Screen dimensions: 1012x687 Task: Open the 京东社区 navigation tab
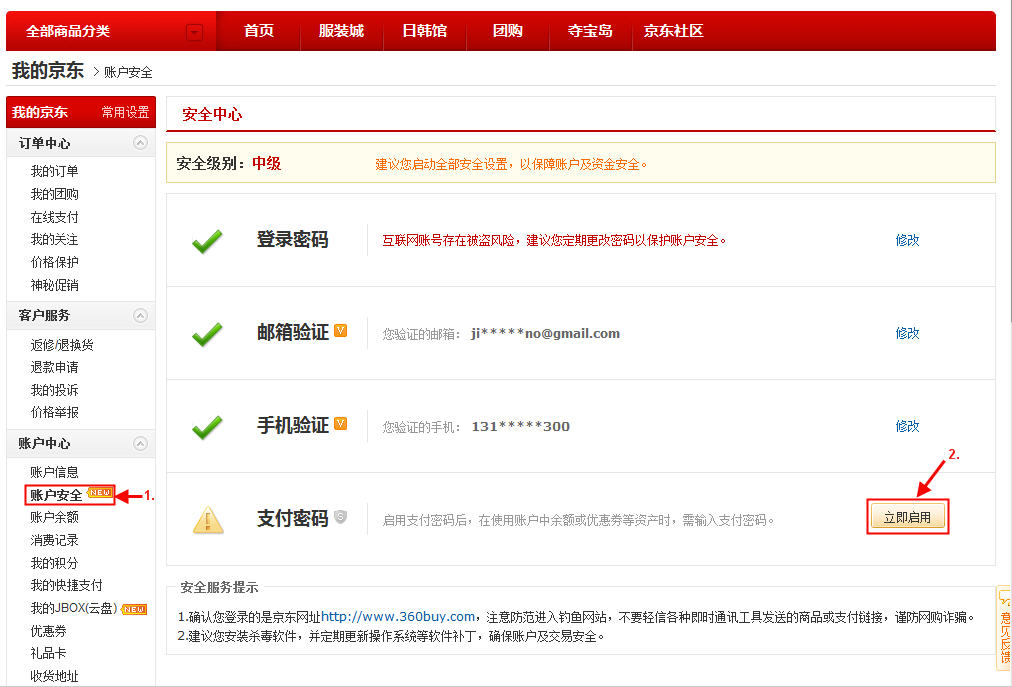[x=673, y=31]
